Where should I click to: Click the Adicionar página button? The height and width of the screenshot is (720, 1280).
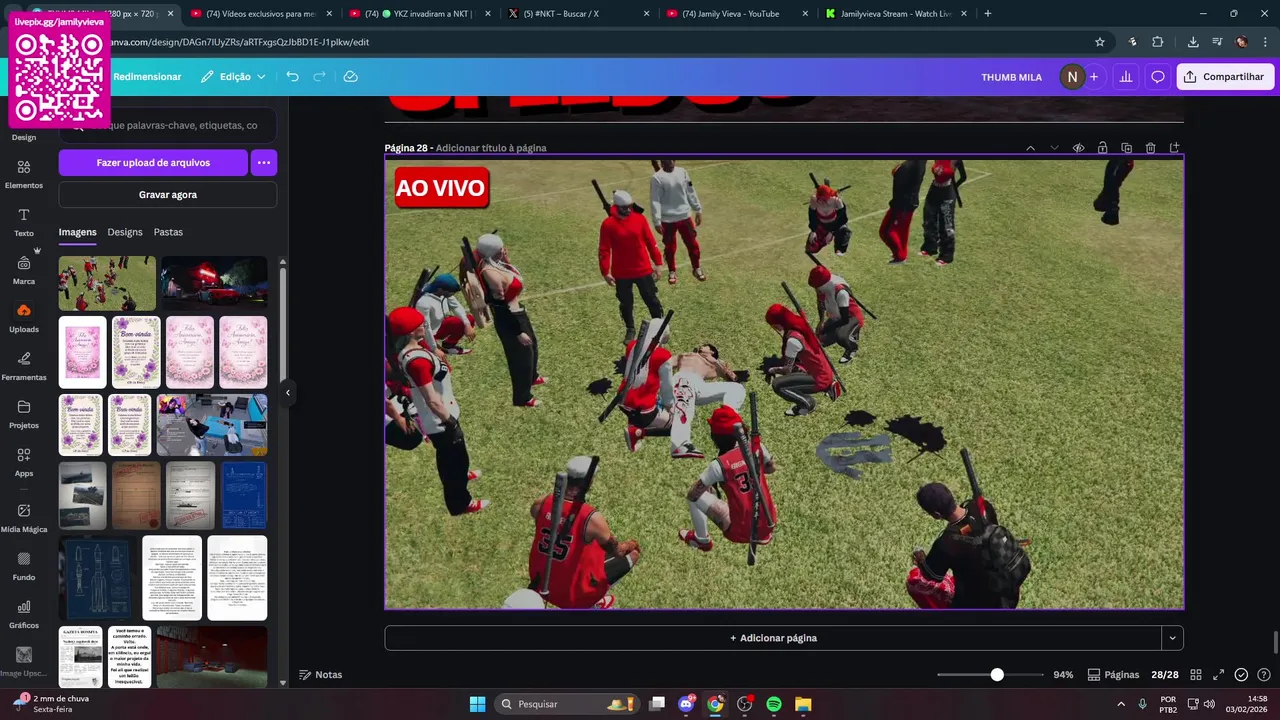point(773,638)
